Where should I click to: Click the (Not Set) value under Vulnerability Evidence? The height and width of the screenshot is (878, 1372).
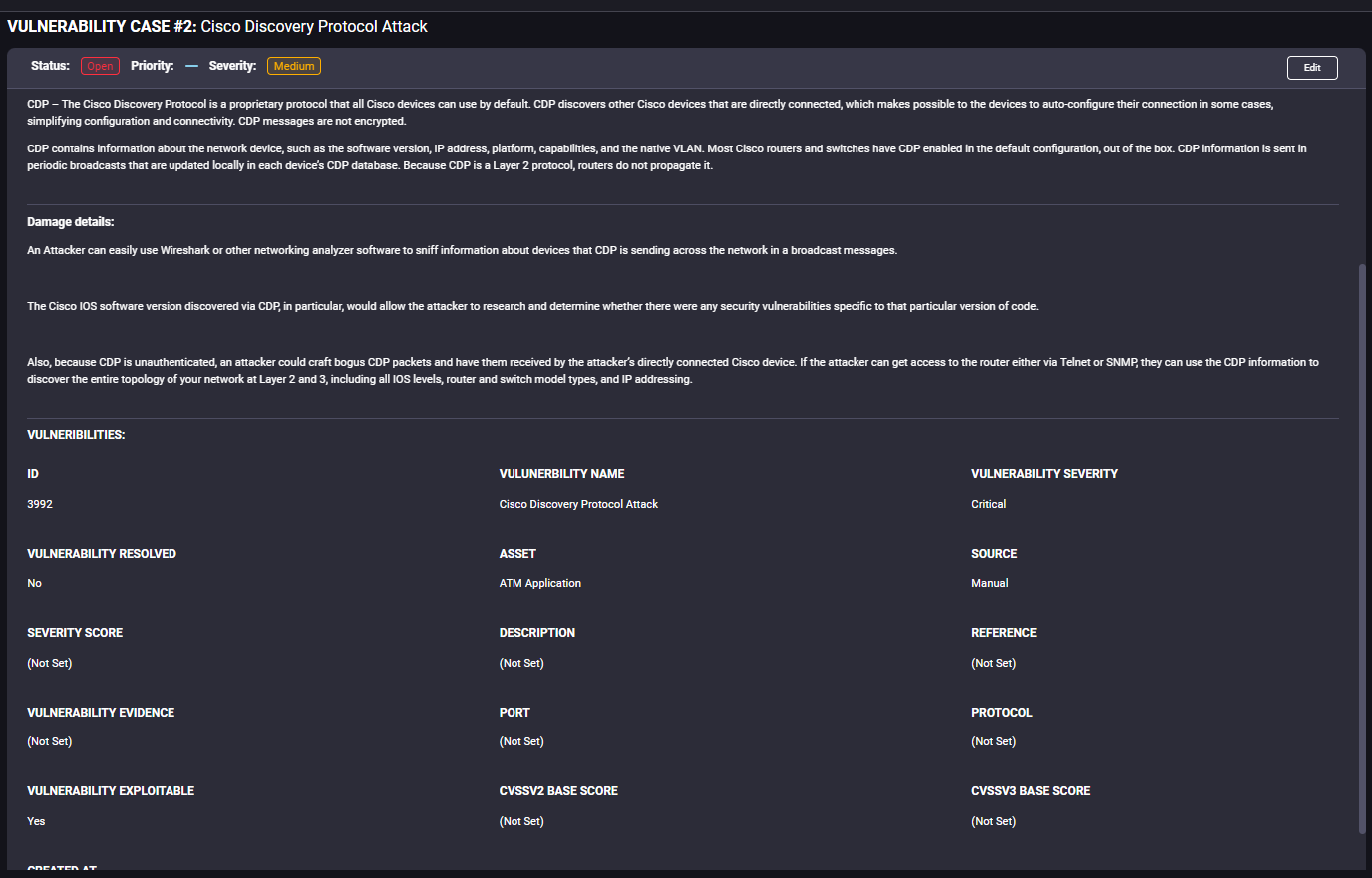pyautogui.click(x=50, y=741)
